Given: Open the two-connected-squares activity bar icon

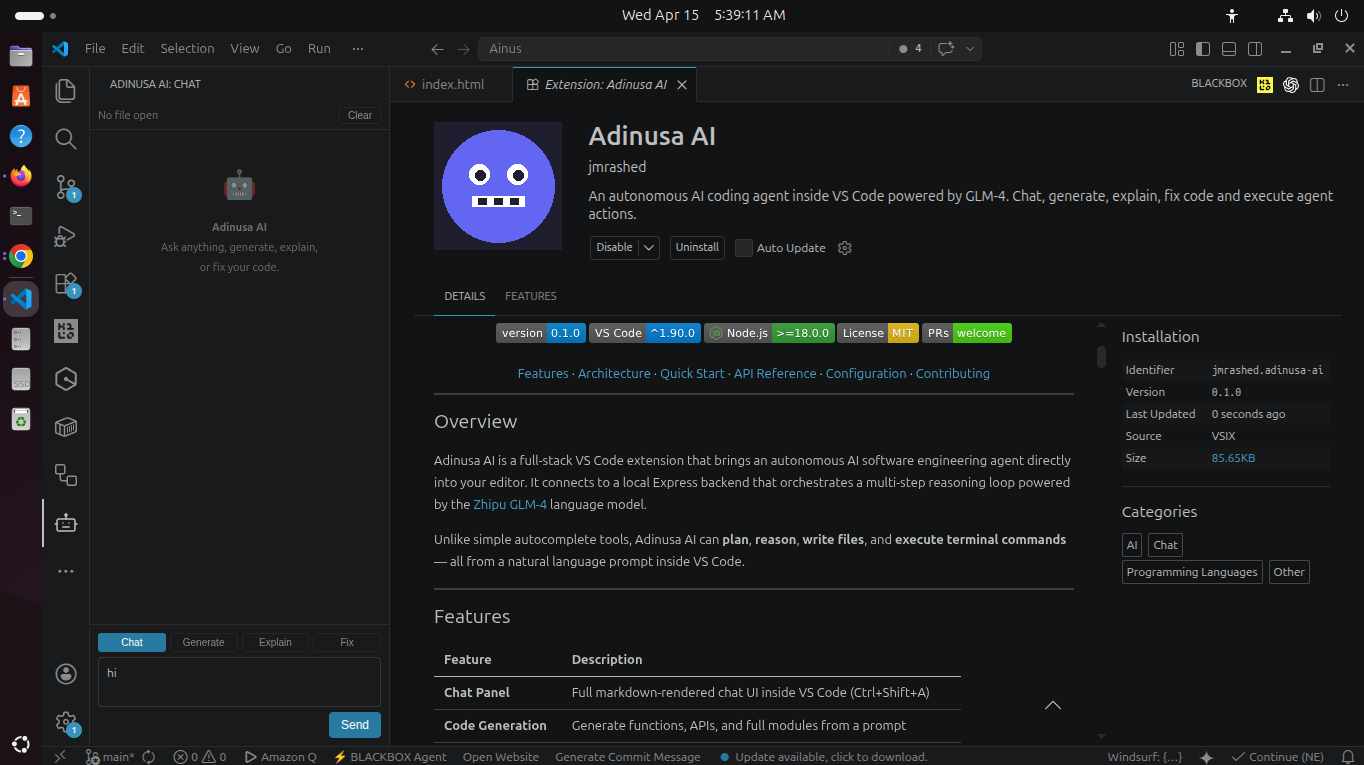Looking at the screenshot, I should (66, 475).
